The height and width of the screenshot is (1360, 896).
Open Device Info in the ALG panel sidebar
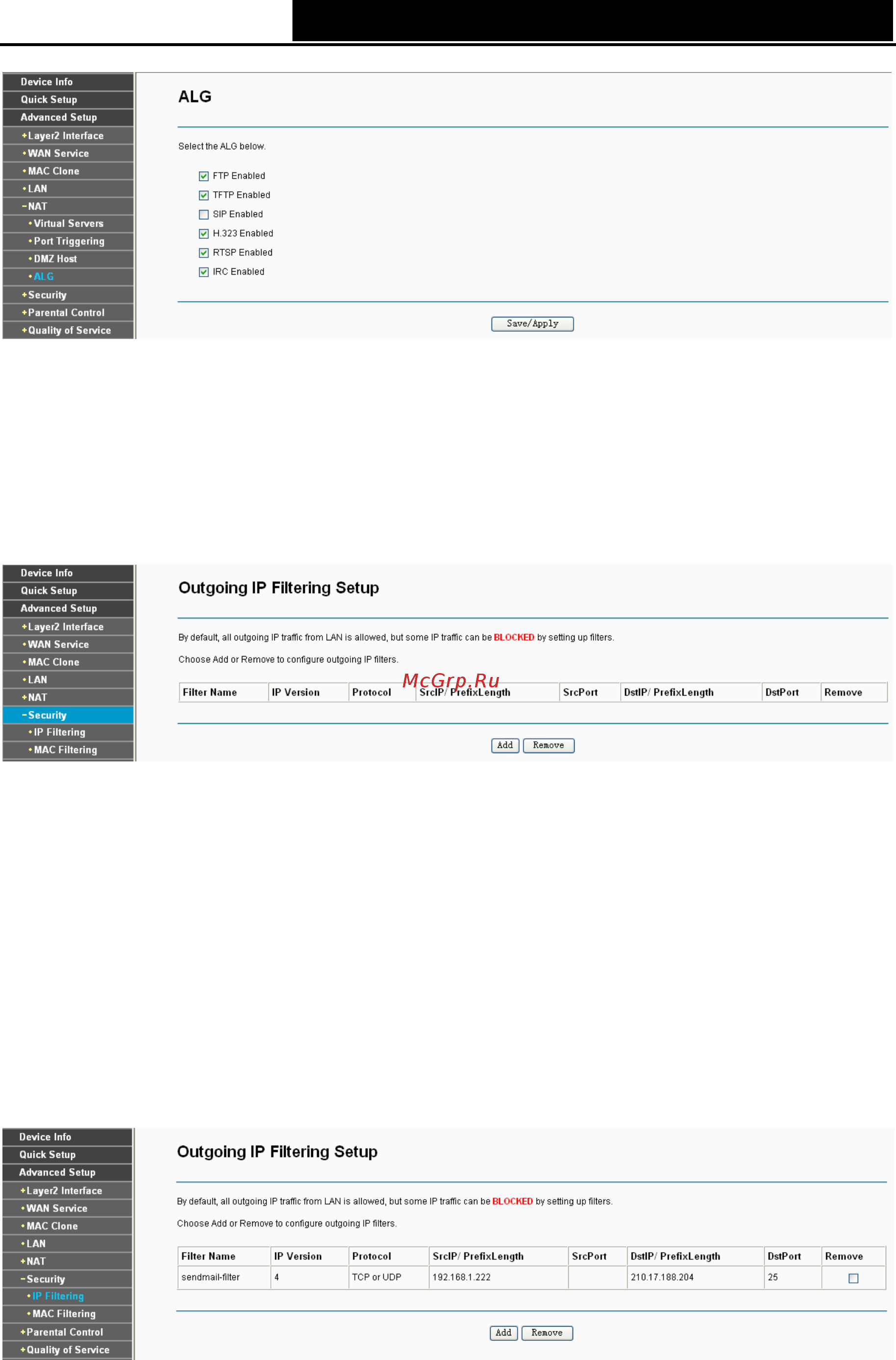pos(68,82)
